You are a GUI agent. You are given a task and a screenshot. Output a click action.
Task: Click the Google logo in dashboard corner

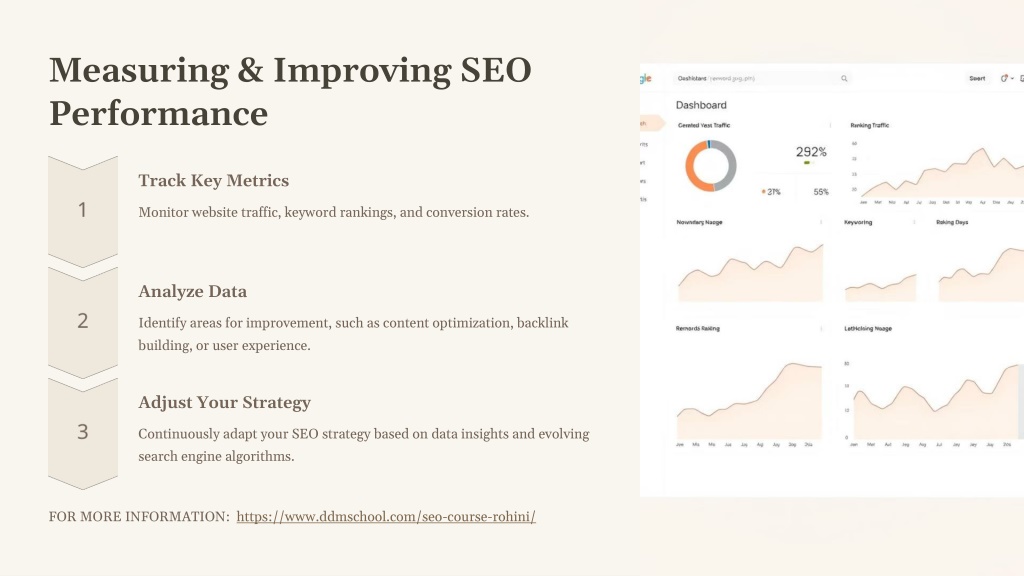click(x=645, y=78)
